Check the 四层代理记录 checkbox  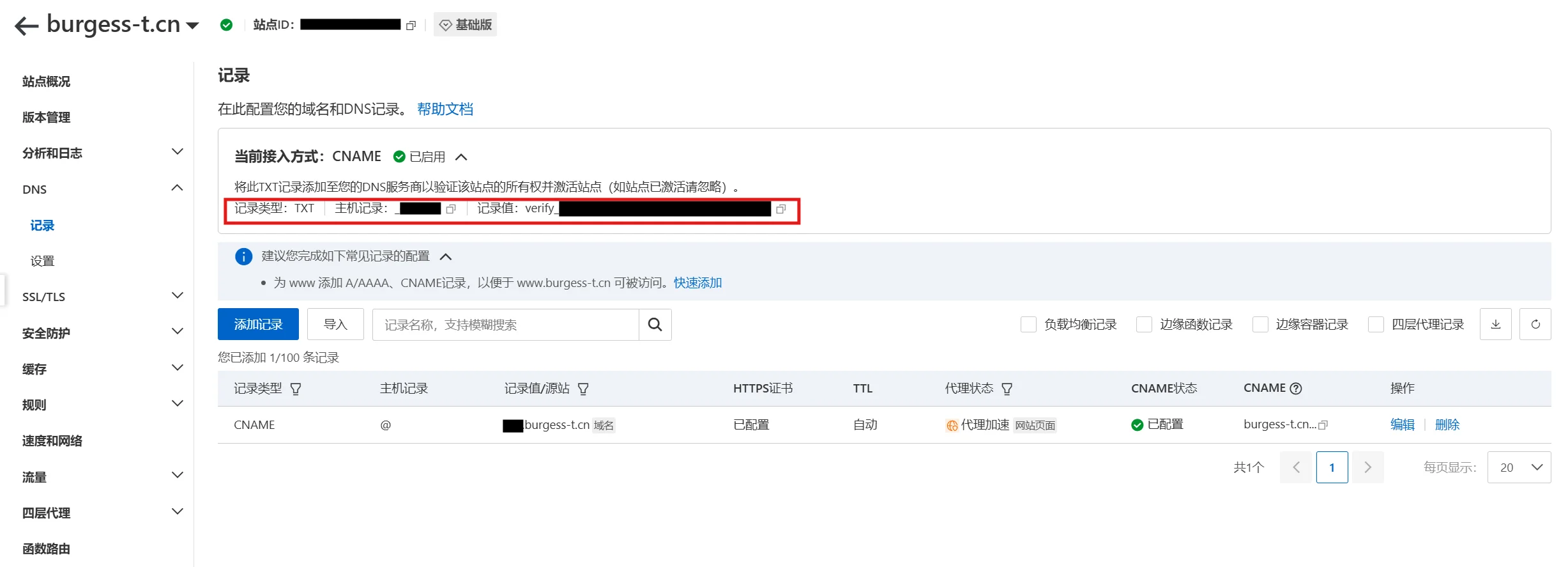click(x=1376, y=325)
